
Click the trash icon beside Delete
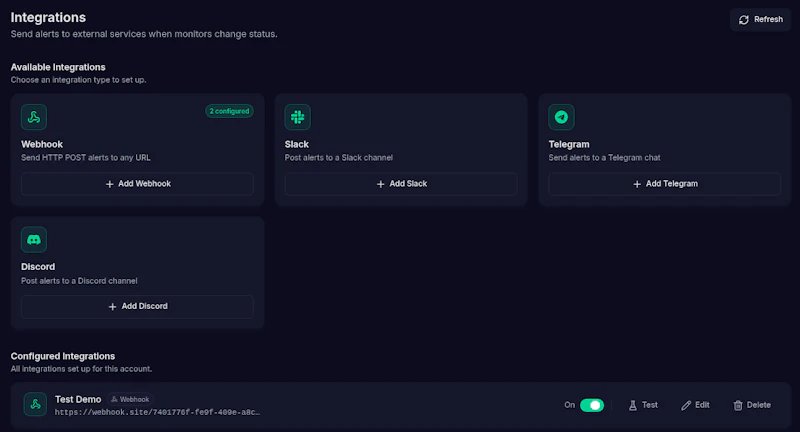738,405
